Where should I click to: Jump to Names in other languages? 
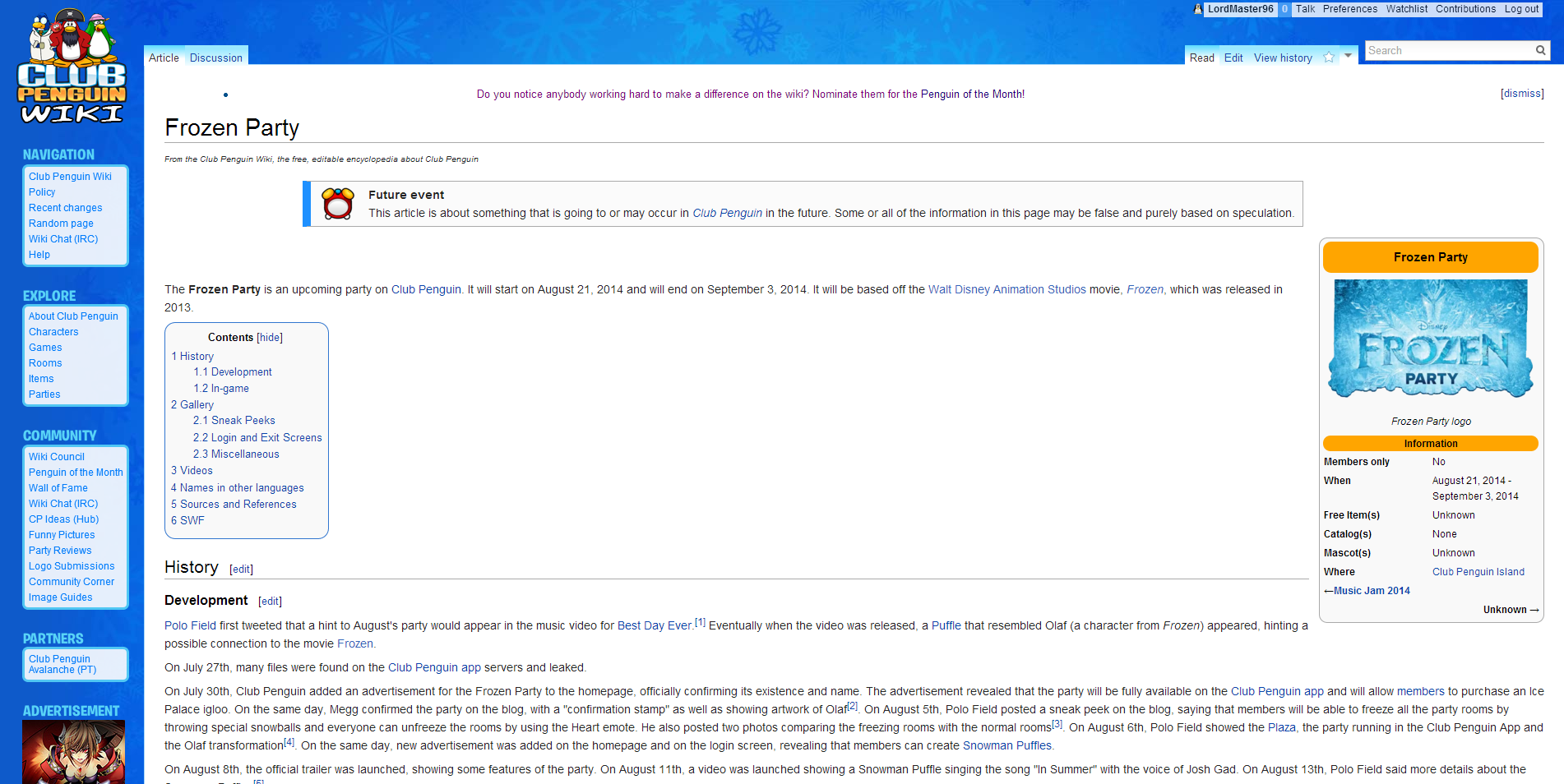pyautogui.click(x=238, y=488)
